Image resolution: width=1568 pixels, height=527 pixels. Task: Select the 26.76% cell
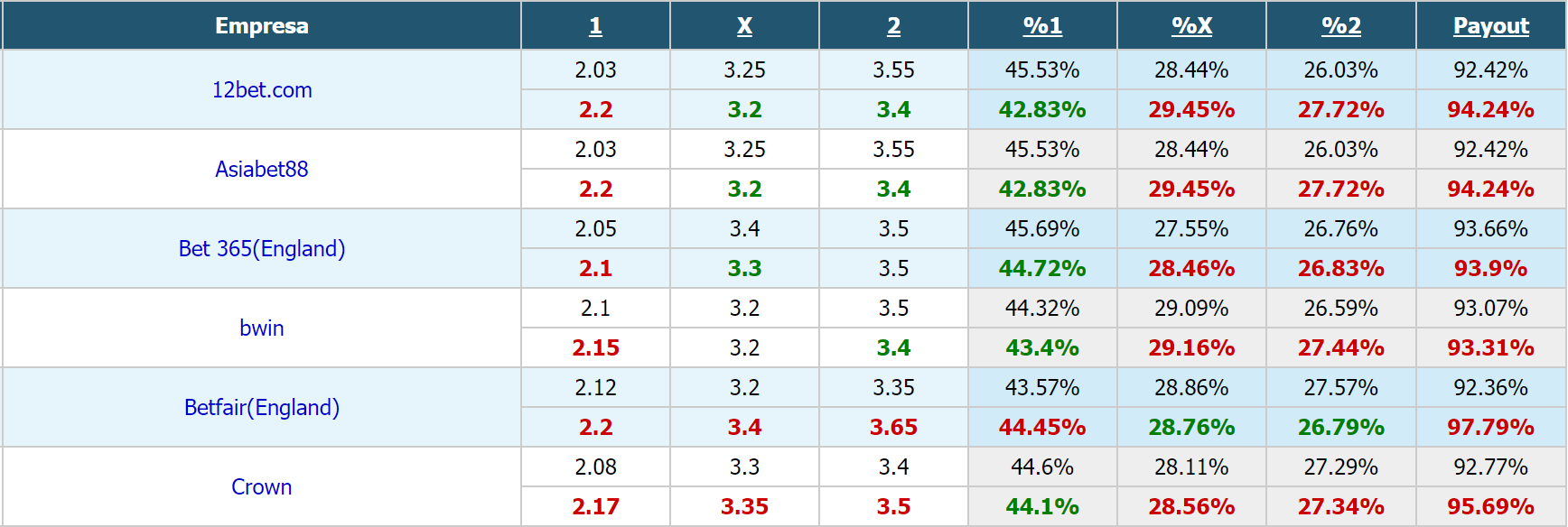point(1341,229)
